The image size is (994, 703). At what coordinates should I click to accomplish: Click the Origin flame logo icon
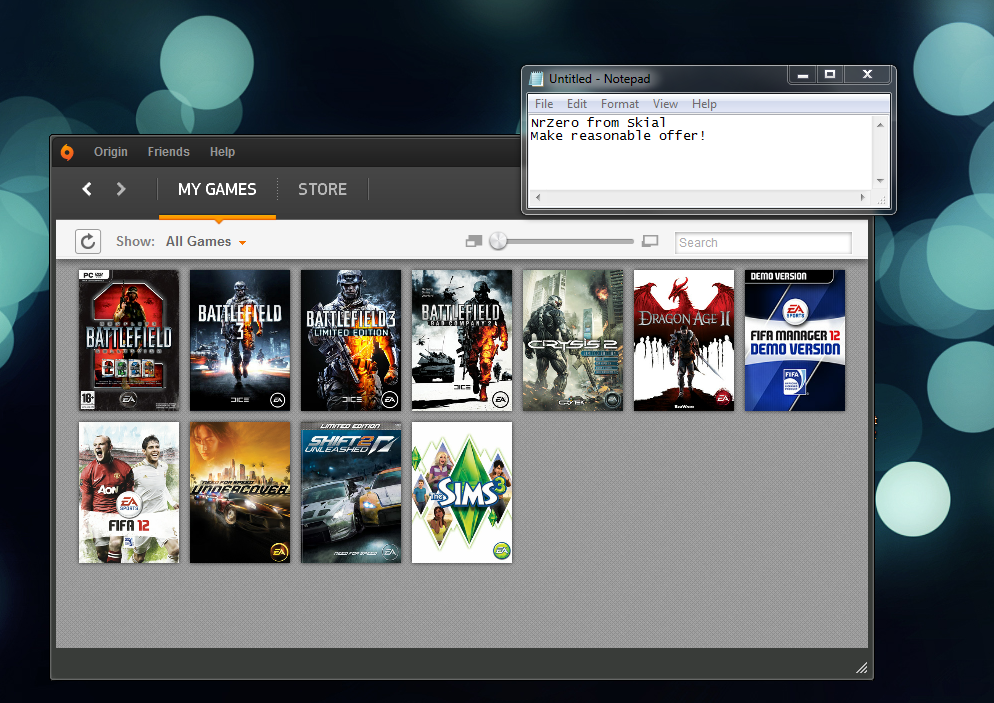[67, 152]
